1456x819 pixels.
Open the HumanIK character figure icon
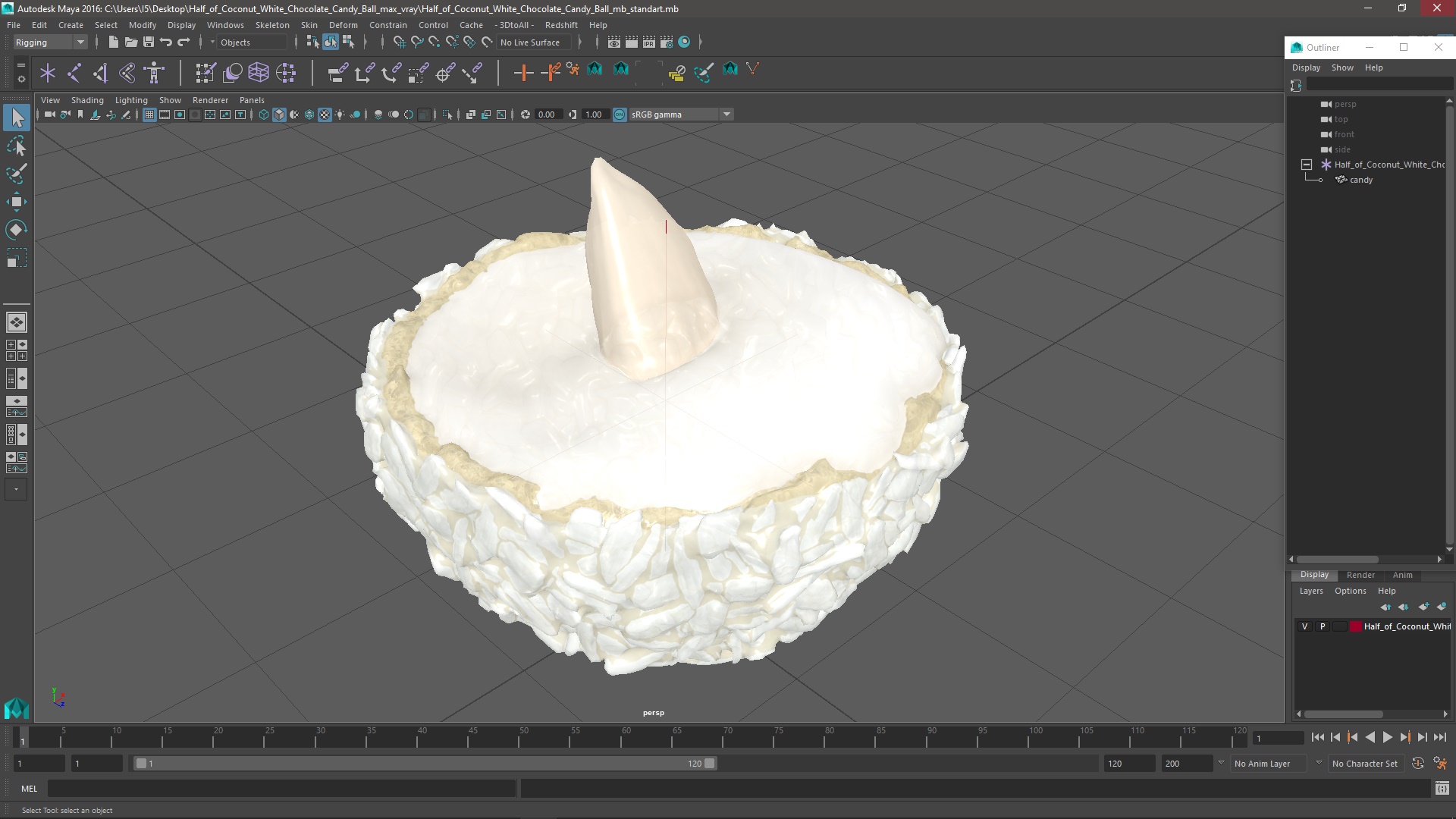pos(154,73)
